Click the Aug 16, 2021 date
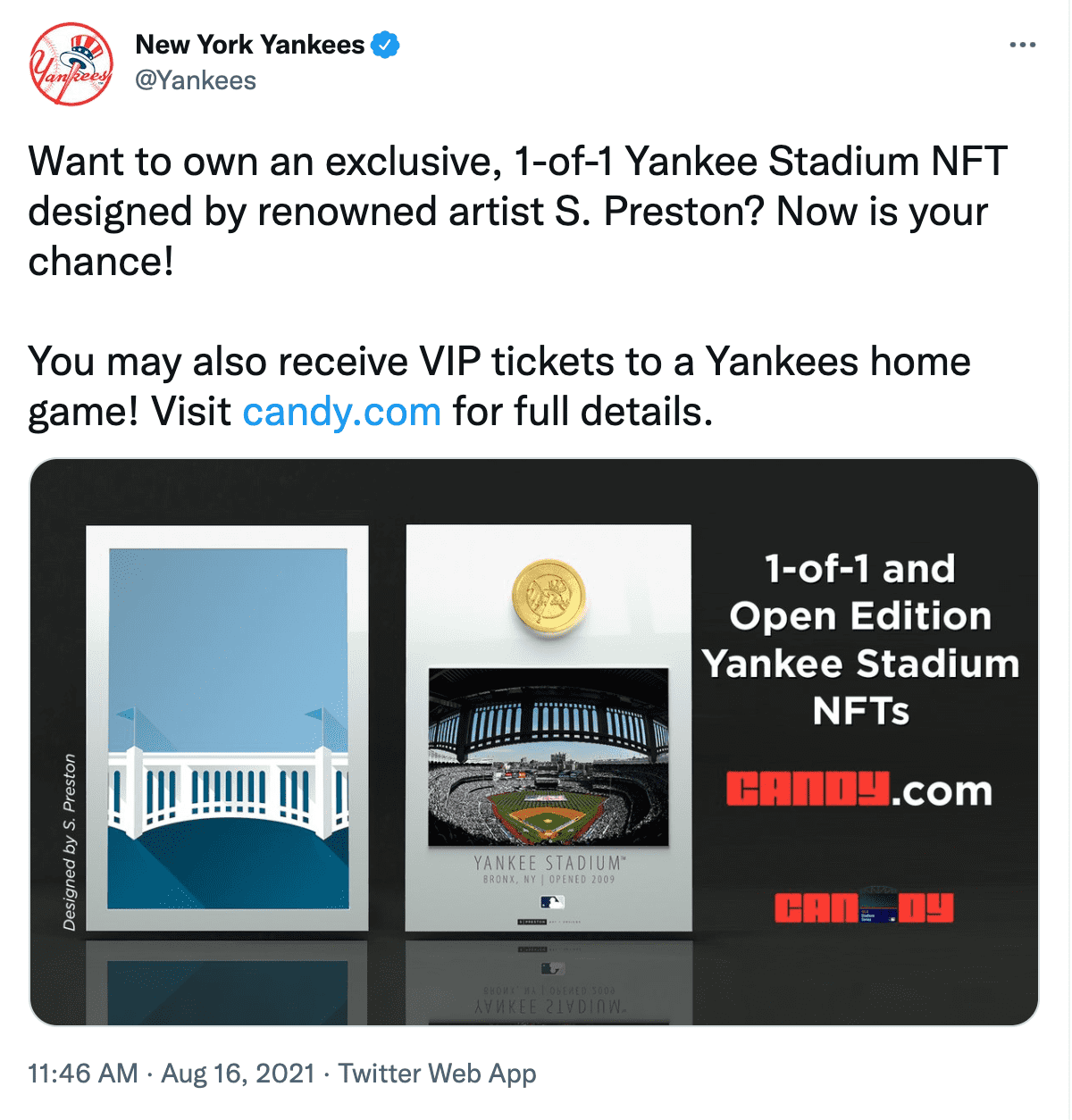 238,1073
